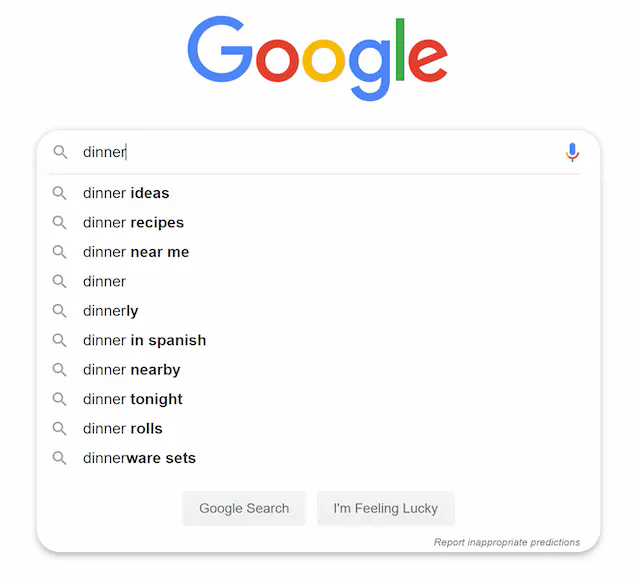Pick the "dinner near me" suggestion
The width and height of the screenshot is (640, 579).
click(136, 252)
